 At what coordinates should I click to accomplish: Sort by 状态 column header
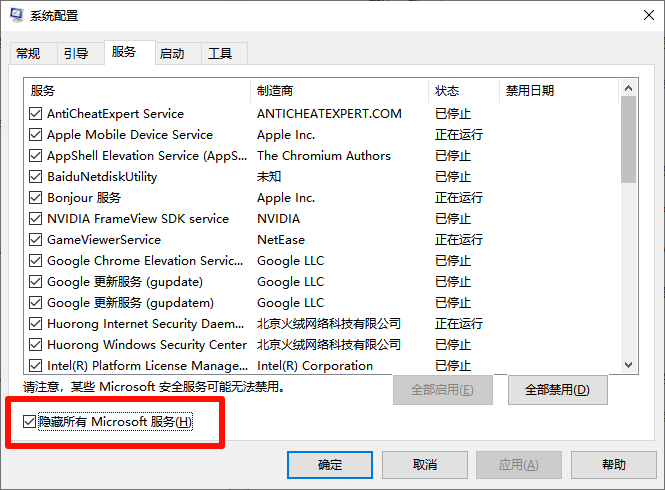tap(464, 91)
